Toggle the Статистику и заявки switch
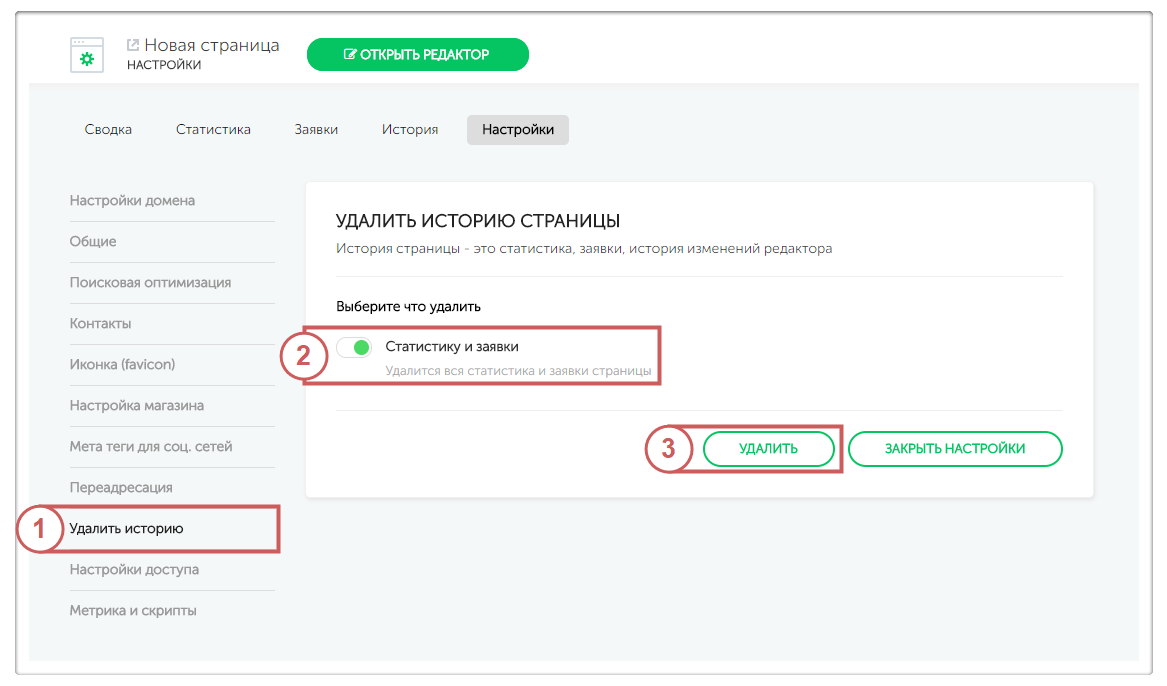 pos(354,347)
